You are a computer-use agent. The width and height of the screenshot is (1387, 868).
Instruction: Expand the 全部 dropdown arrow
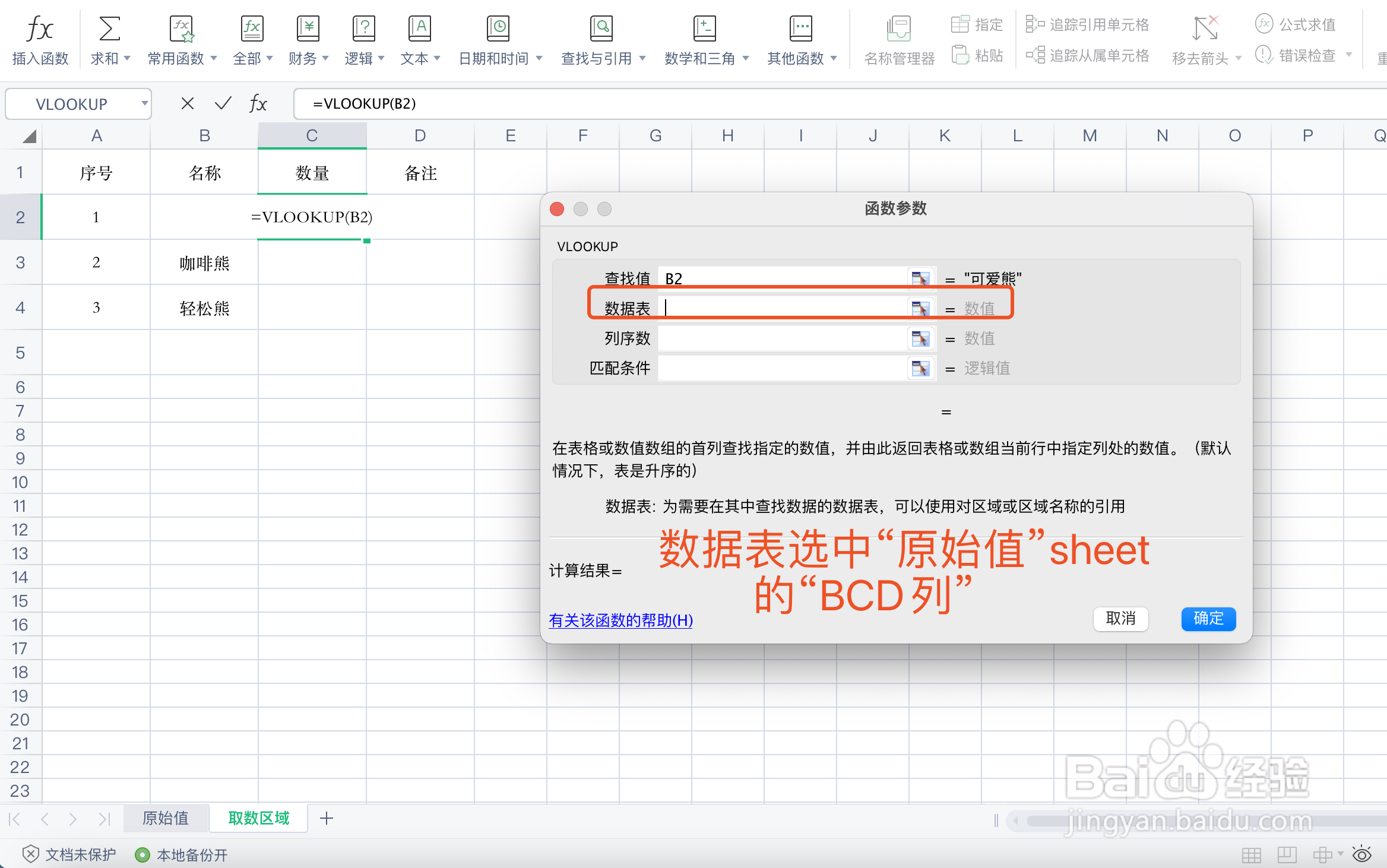(270, 58)
